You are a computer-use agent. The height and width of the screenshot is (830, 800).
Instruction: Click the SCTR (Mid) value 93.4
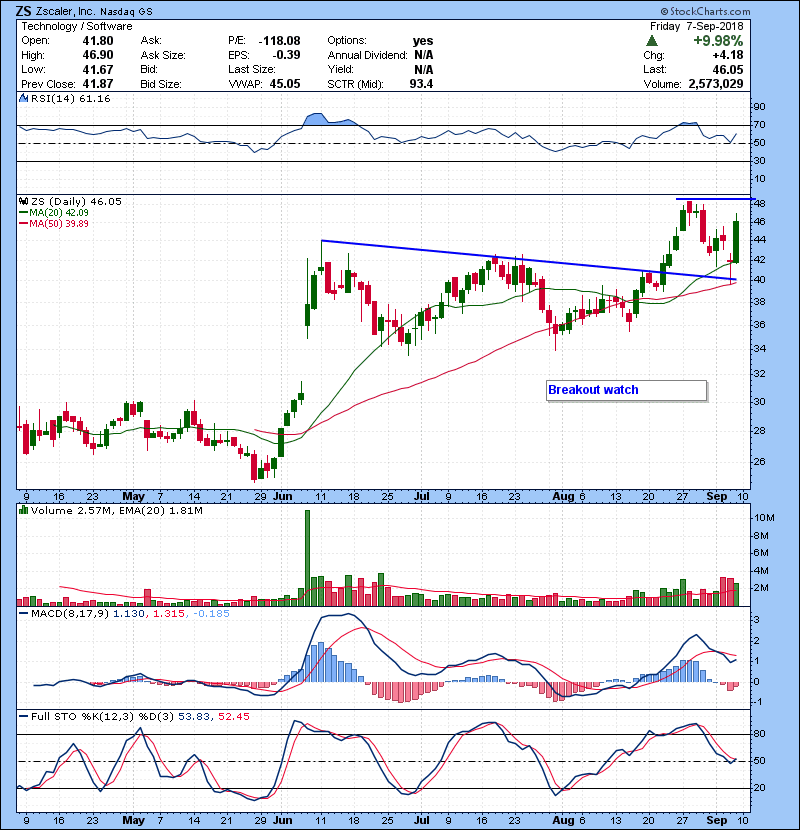click(x=421, y=84)
